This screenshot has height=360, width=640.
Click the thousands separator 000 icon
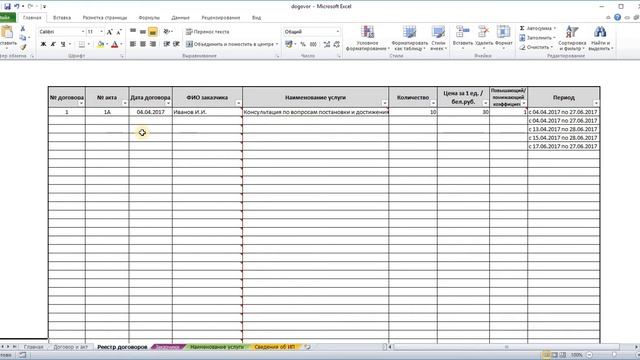click(313, 44)
